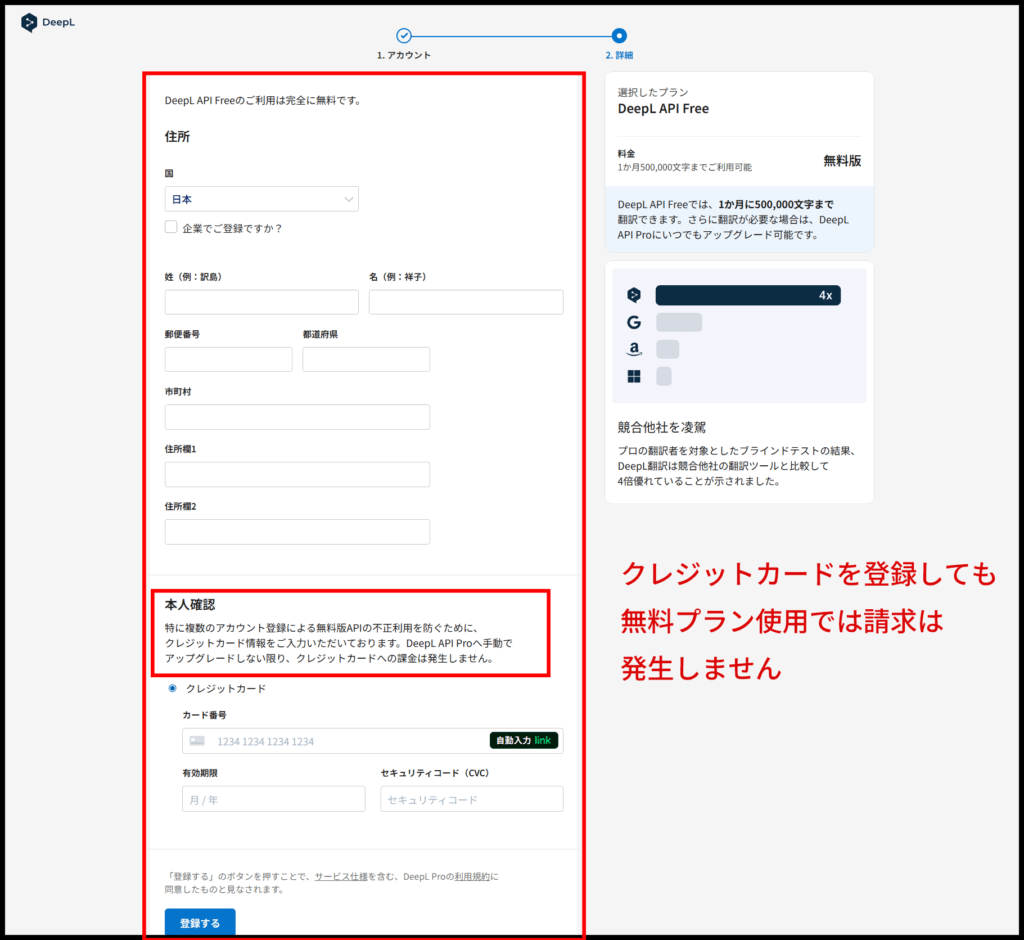Click the country dropdown chevron arrow
This screenshot has width=1024, height=940.
pyautogui.click(x=349, y=199)
